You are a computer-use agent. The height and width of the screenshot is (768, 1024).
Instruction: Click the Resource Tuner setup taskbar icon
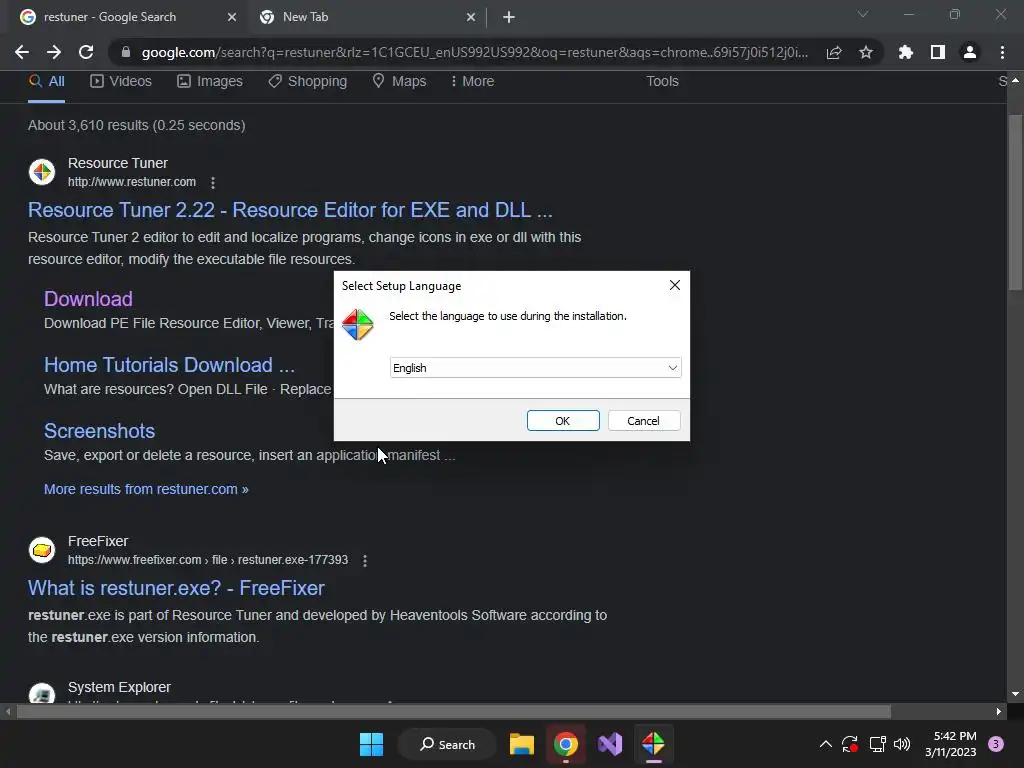pos(653,744)
